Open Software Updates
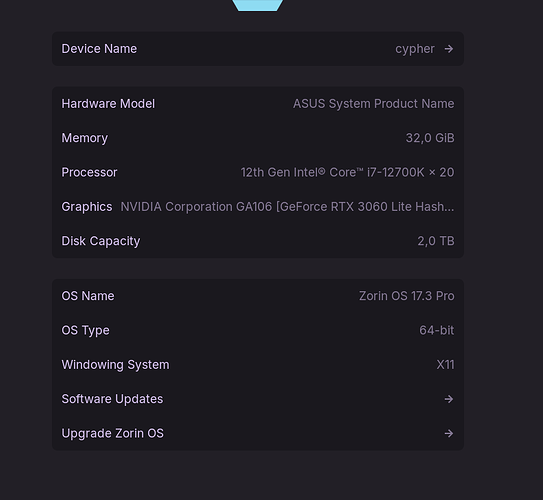The image size is (543, 500). coord(258,399)
